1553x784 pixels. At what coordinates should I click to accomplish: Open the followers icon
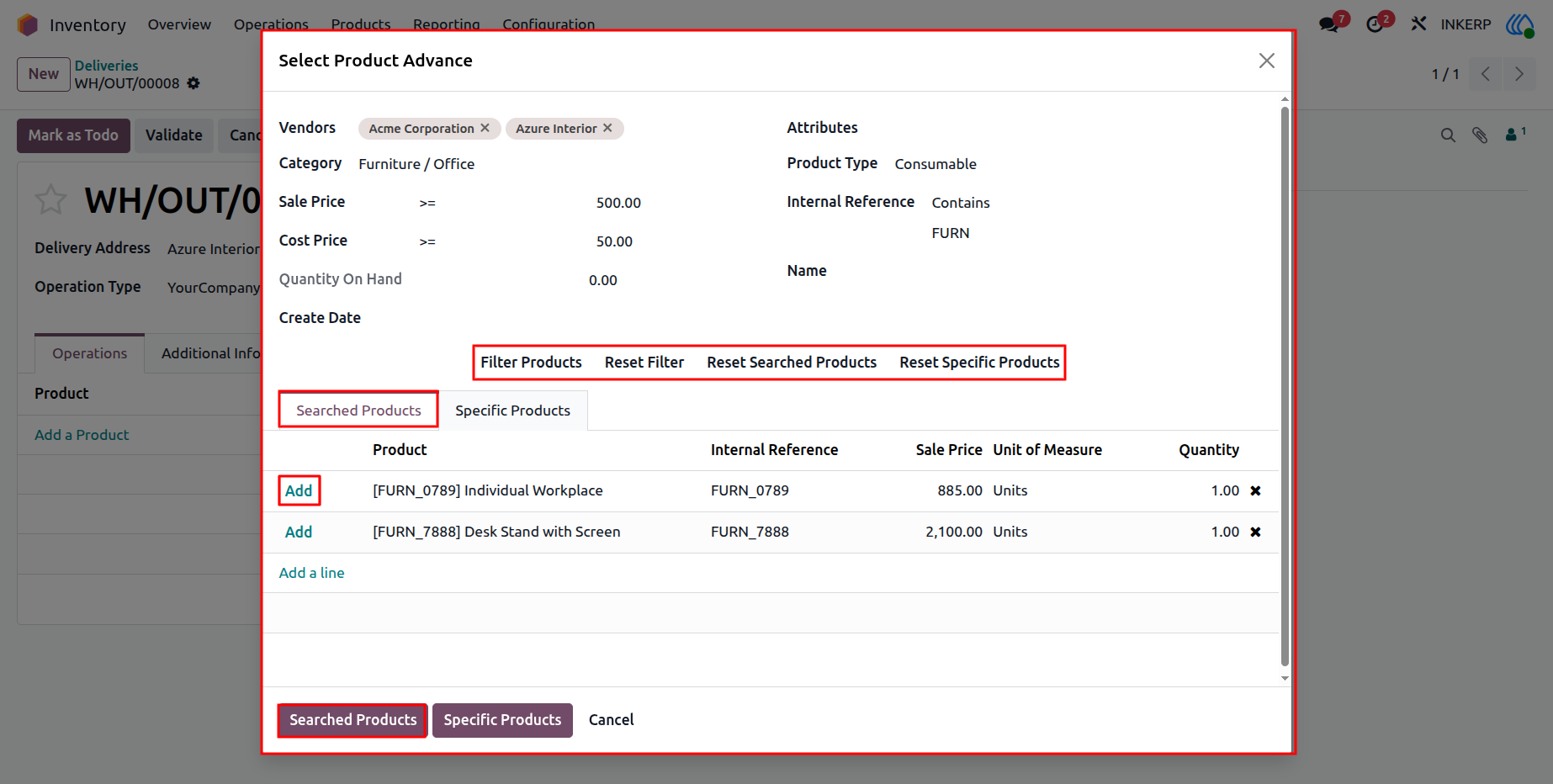(1515, 134)
